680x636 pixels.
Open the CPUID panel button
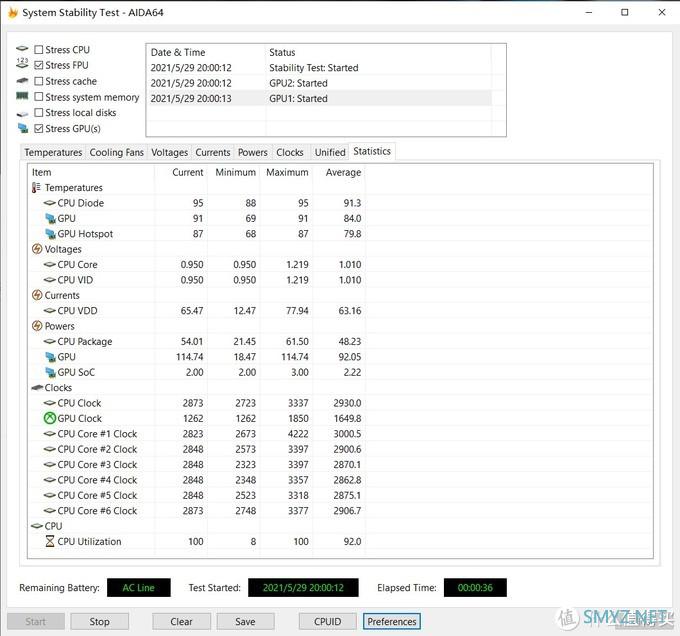point(327,621)
